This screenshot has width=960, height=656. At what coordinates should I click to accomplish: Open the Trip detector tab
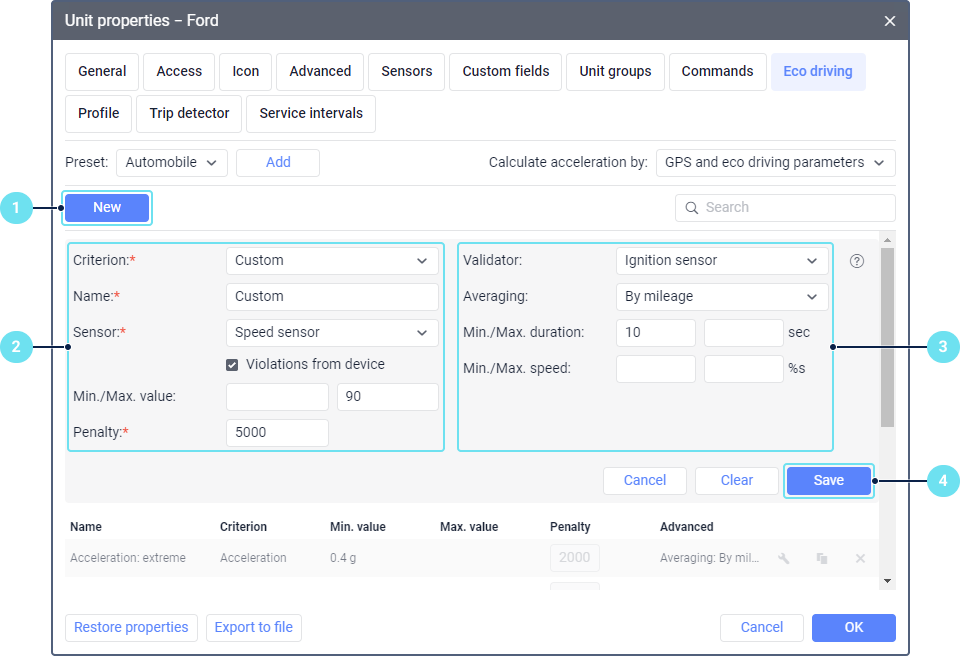click(190, 114)
